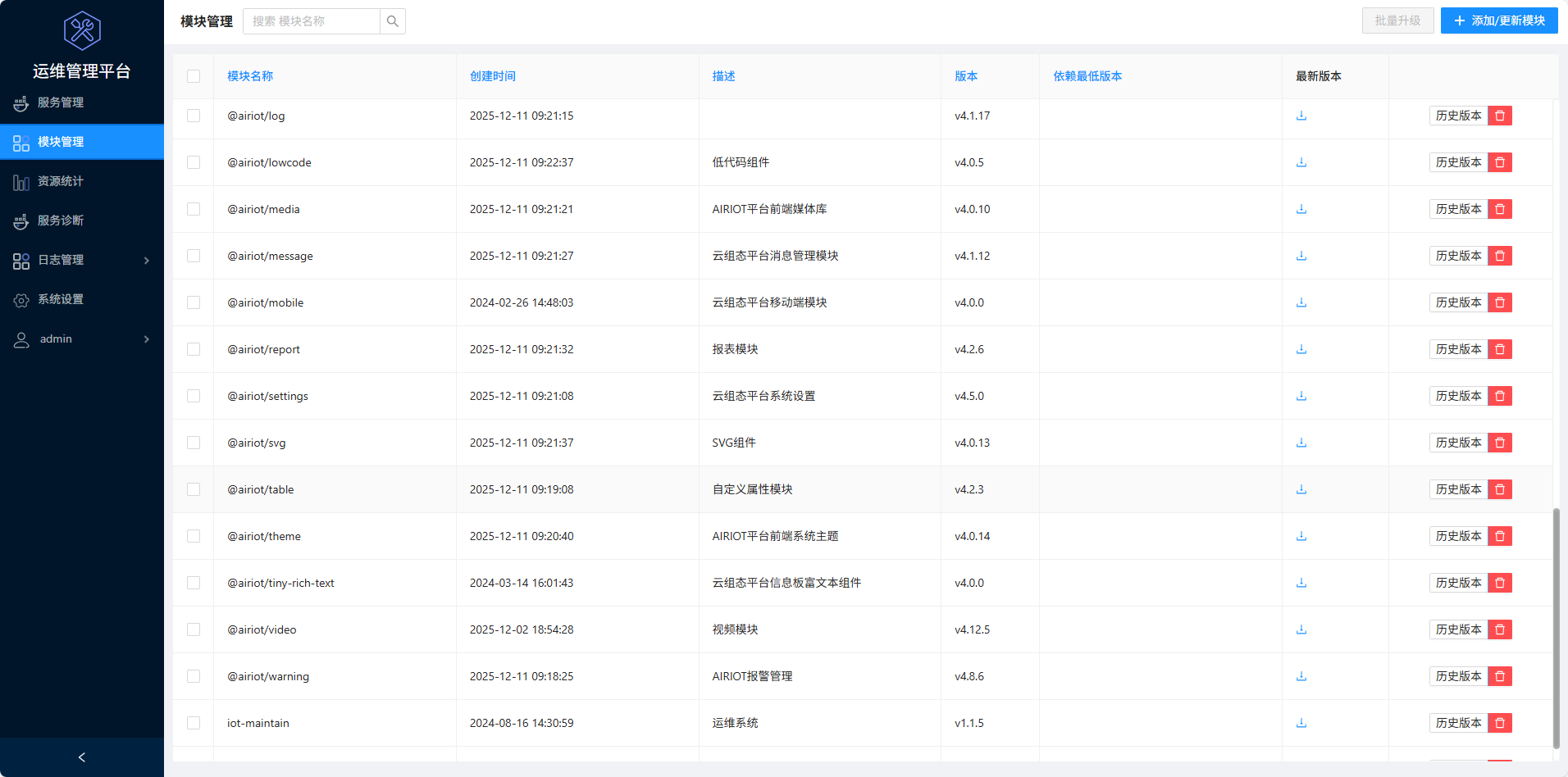Viewport: 1568px width, 777px height.
Task: Download latest version of @airiot/warning
Action: [x=1301, y=676]
